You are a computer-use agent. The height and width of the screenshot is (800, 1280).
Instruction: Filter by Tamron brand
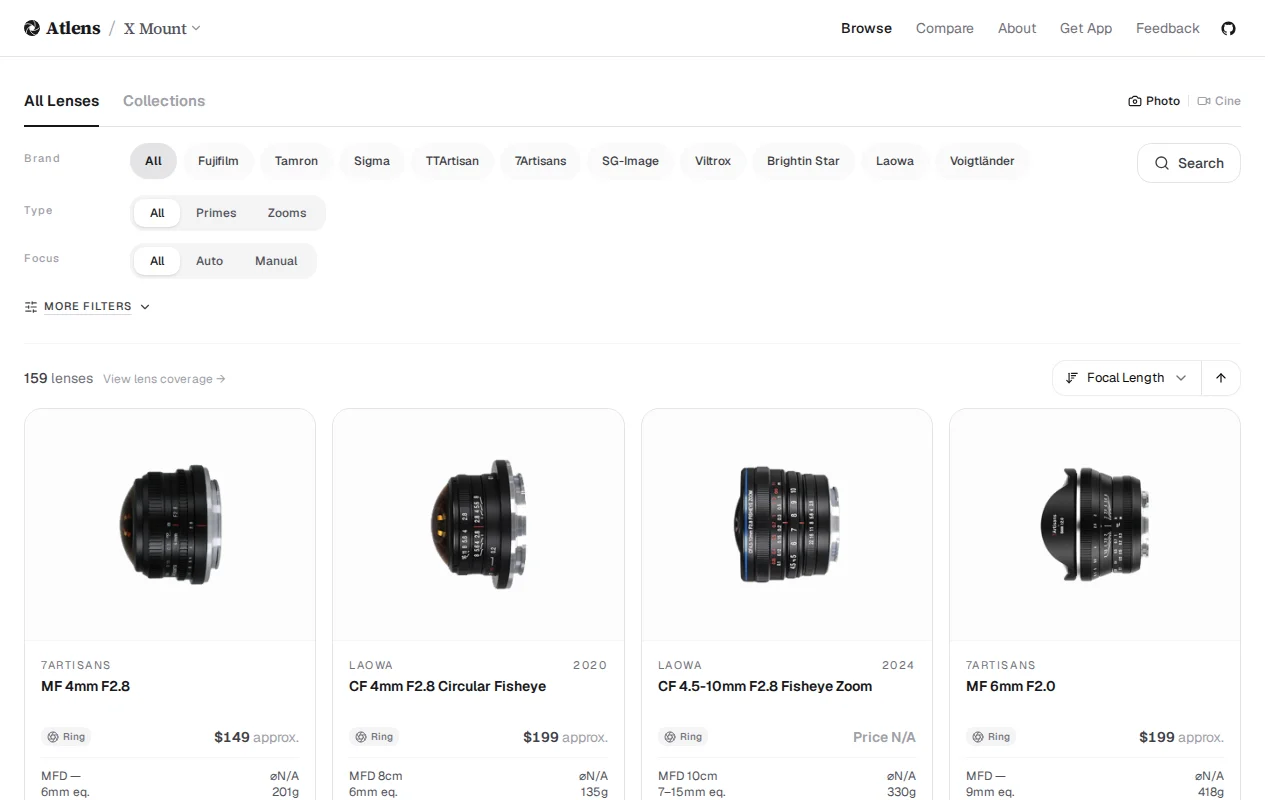tap(296, 161)
